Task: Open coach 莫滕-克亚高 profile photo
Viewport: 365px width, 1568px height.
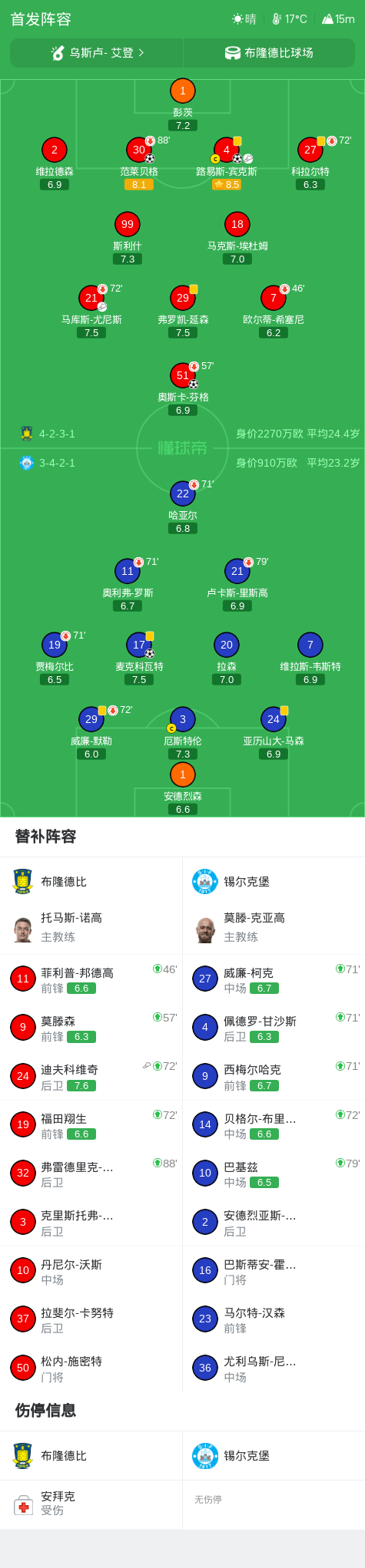Action: coord(205,929)
